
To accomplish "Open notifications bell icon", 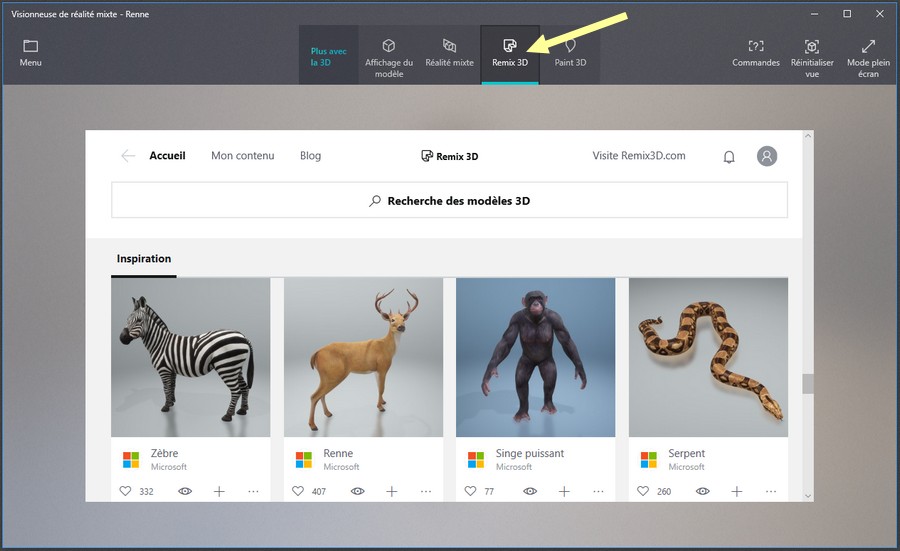I will [x=729, y=157].
